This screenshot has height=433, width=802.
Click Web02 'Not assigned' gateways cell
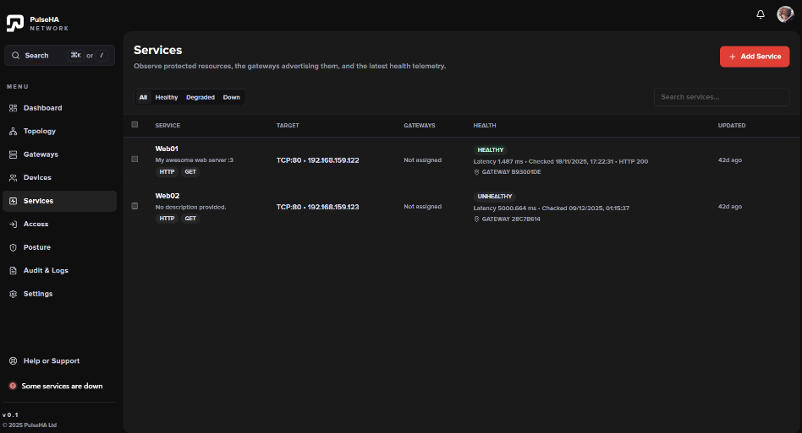coord(422,207)
